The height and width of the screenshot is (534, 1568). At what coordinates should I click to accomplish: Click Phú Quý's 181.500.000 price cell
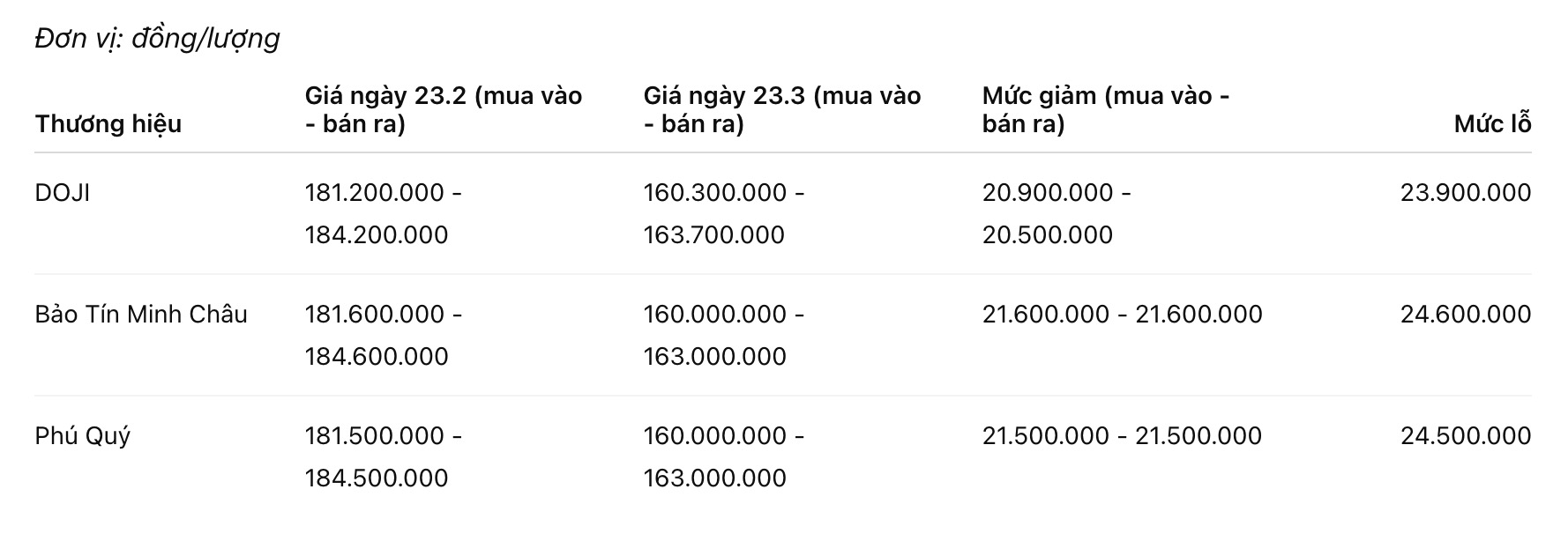point(383,456)
